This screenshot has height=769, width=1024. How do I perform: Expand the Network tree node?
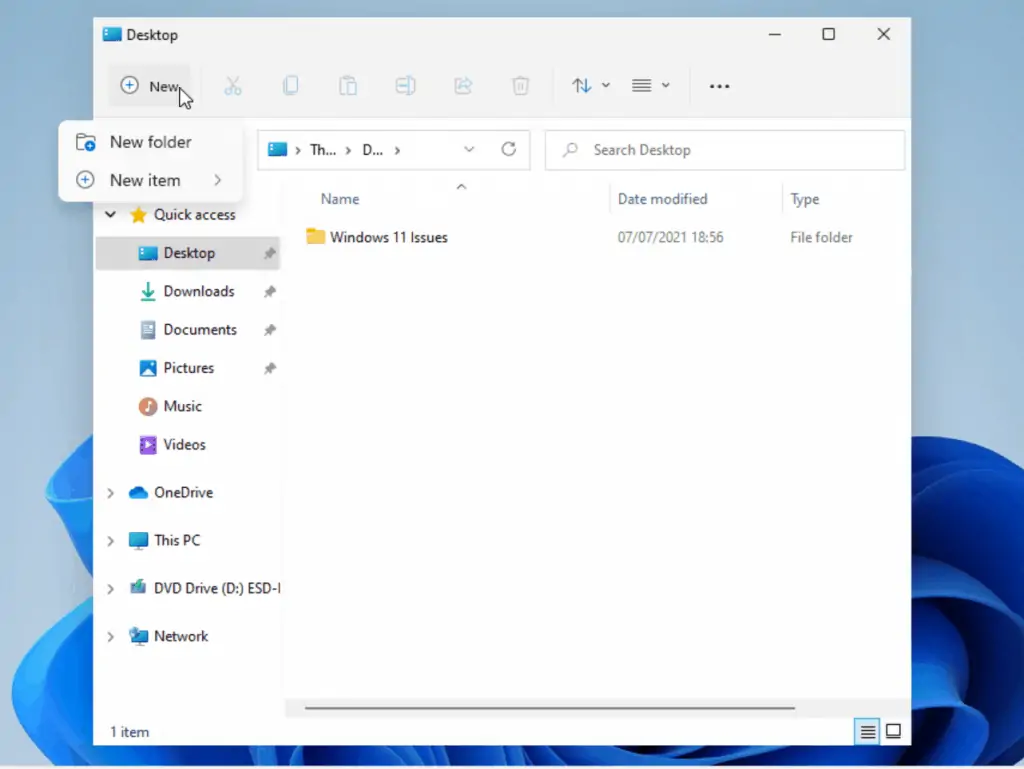point(110,636)
